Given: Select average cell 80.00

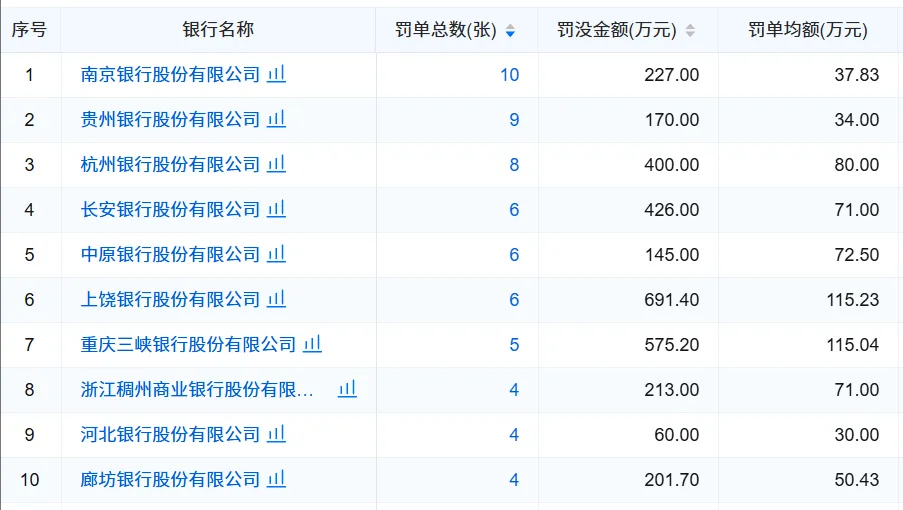Looking at the screenshot, I should [857, 165].
